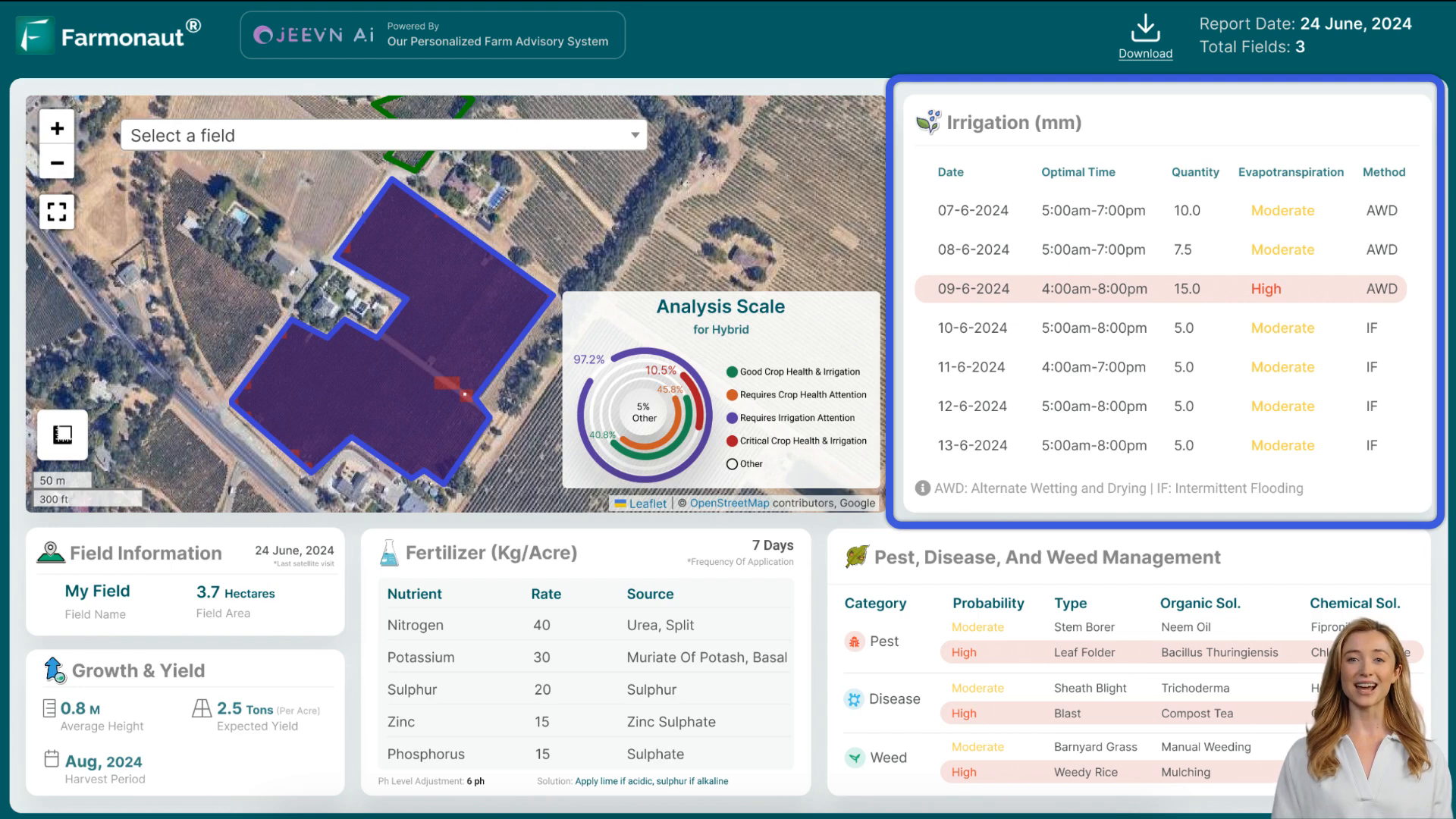Click the Pest Disease and Weed panel icon
This screenshot has width=1456, height=819.
coord(856,556)
